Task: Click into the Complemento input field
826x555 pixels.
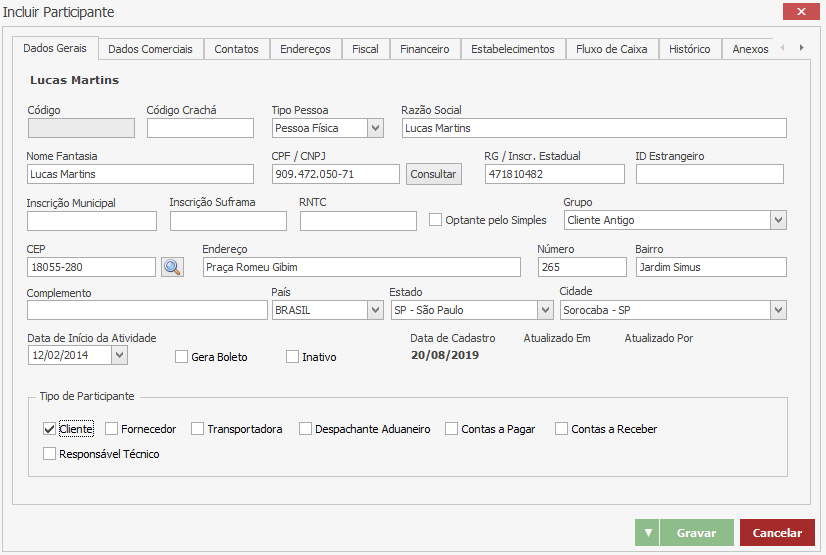Action: click(x=147, y=310)
